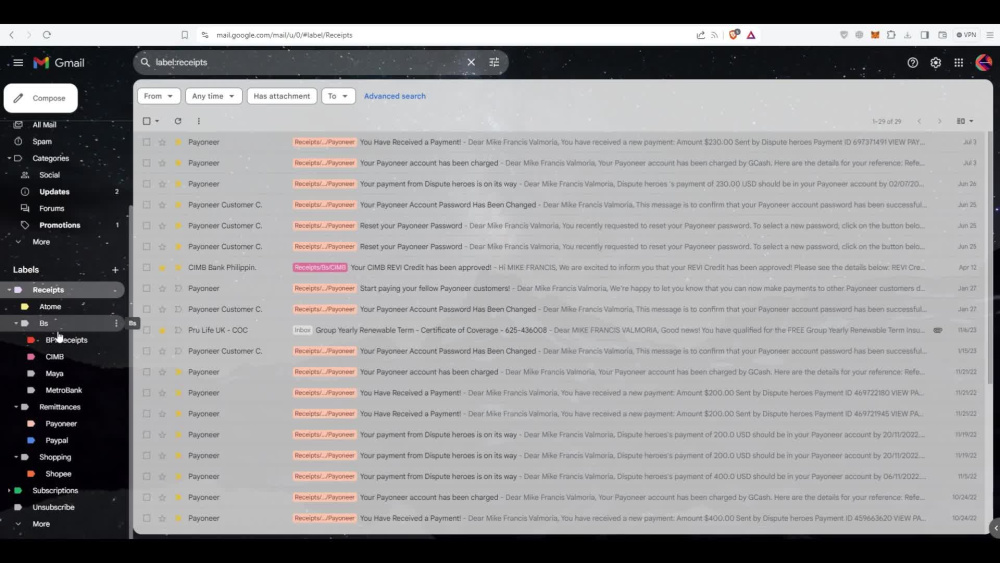Open the To filter dropdown

[x=338, y=96]
